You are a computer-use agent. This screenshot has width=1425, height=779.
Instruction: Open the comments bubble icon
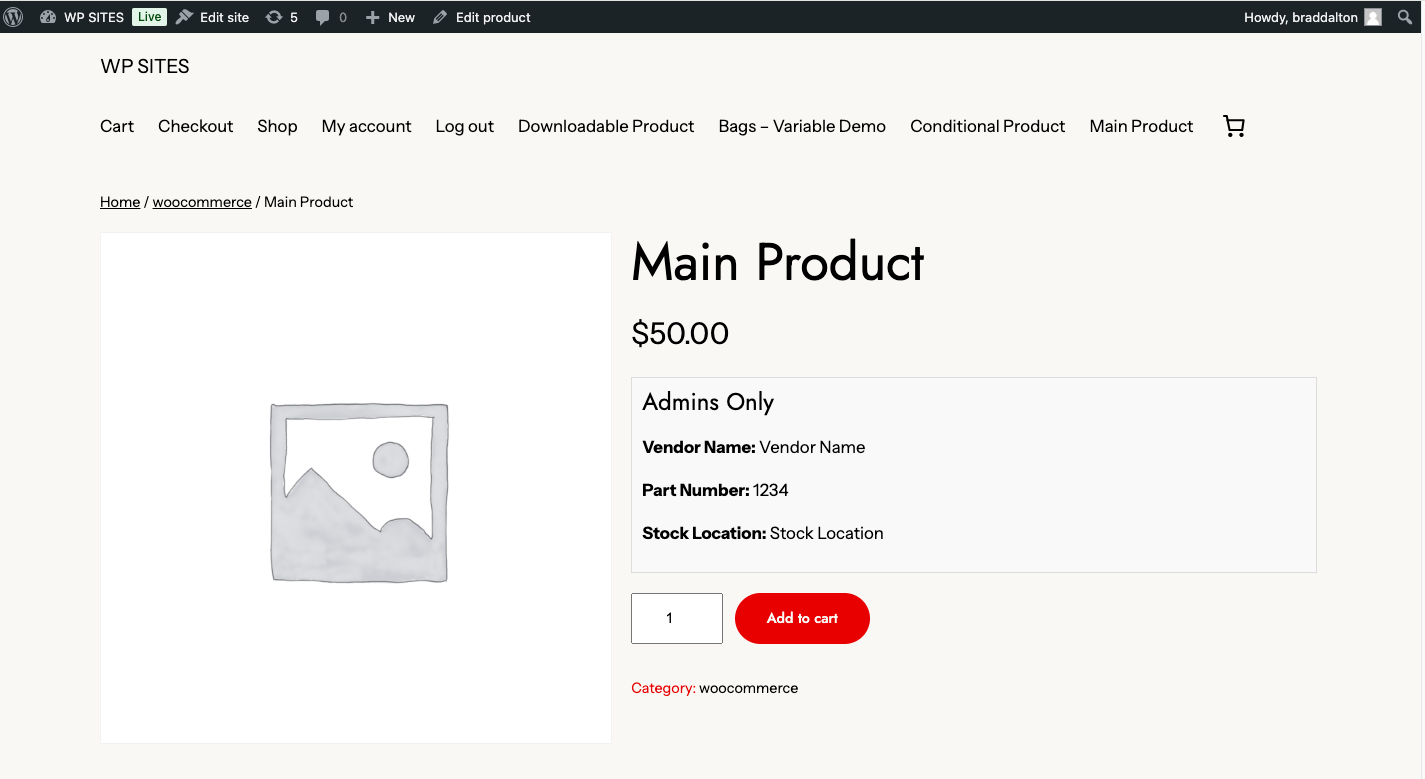pos(322,17)
